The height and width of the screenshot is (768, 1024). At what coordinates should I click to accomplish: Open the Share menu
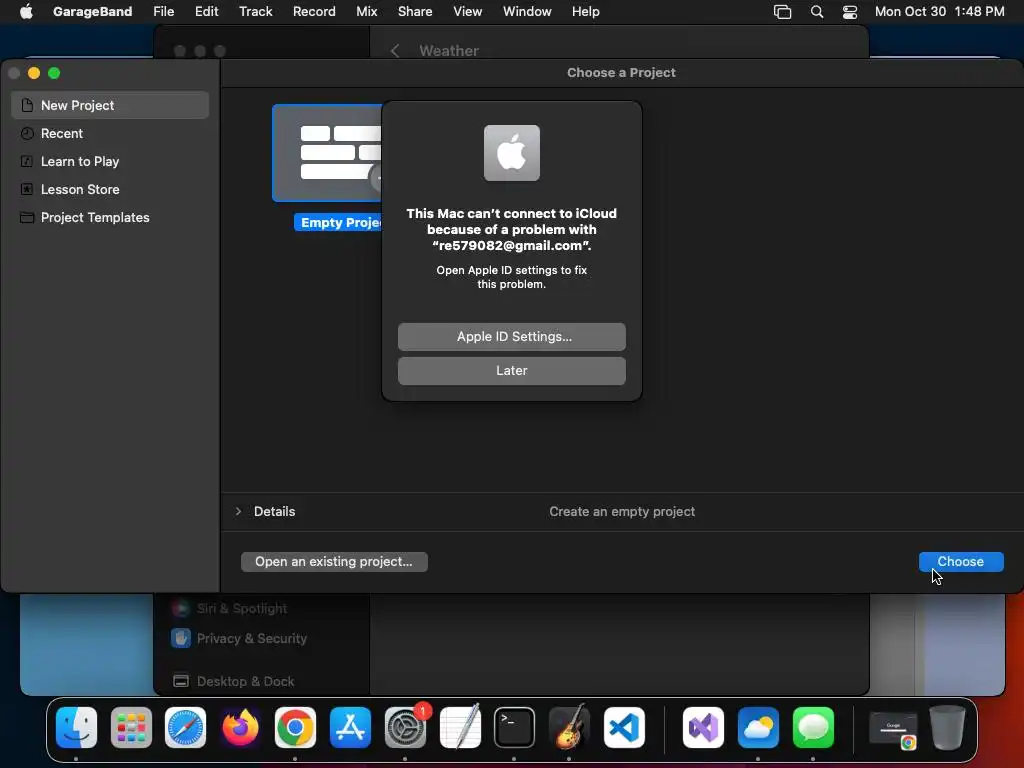tap(415, 11)
